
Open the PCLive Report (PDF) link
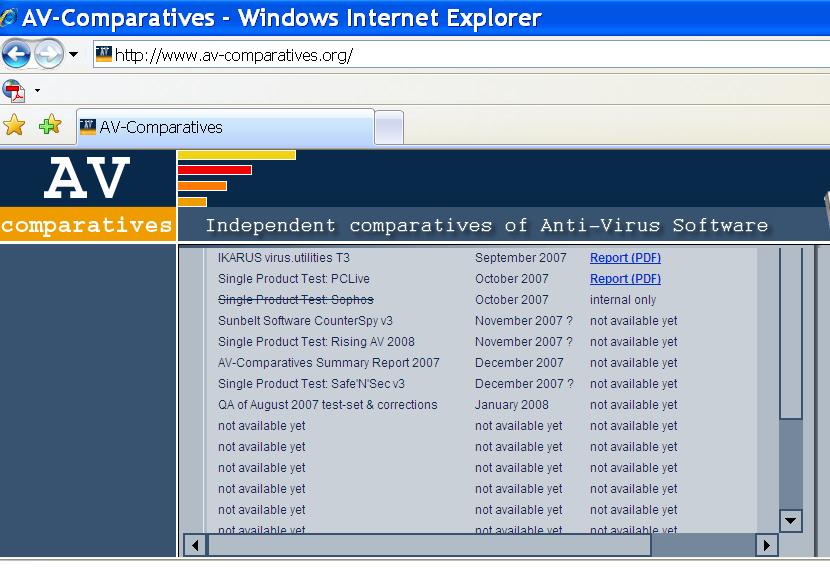(x=625, y=279)
